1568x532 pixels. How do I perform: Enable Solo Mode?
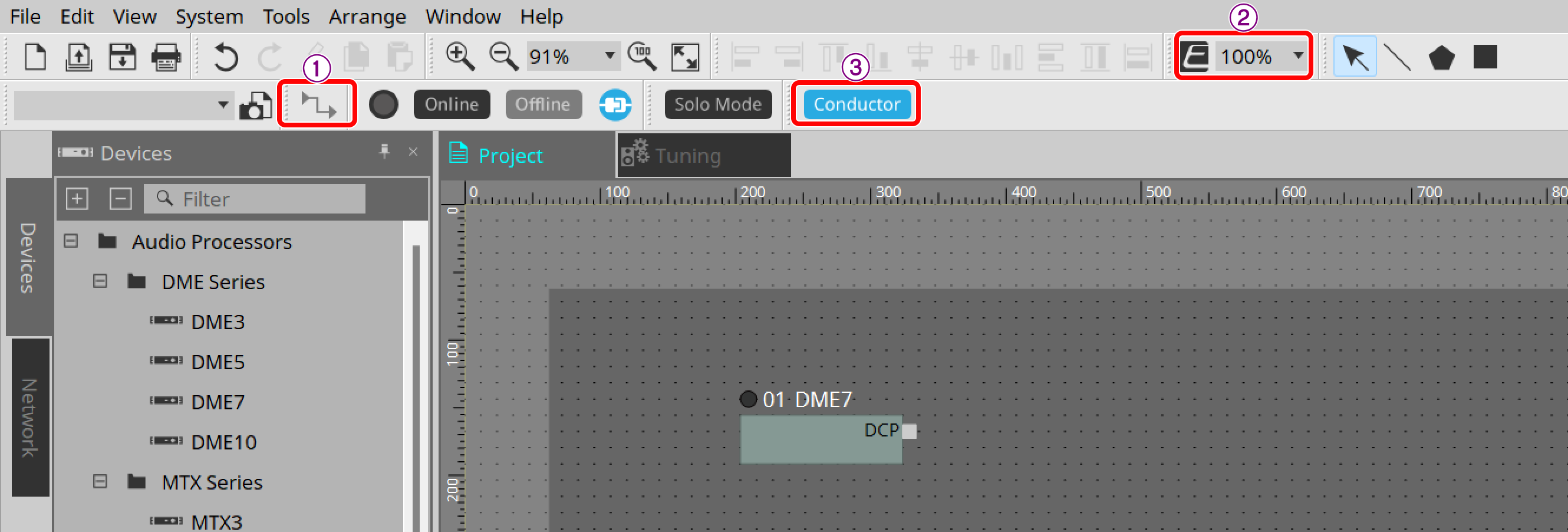(x=717, y=103)
